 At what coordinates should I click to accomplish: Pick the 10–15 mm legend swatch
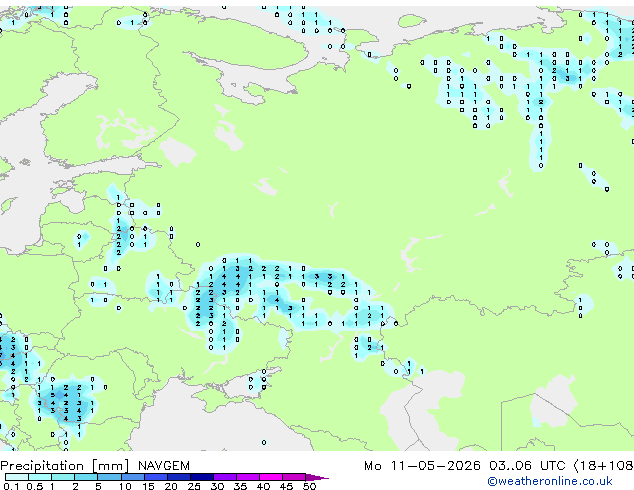pyautogui.click(x=132, y=477)
